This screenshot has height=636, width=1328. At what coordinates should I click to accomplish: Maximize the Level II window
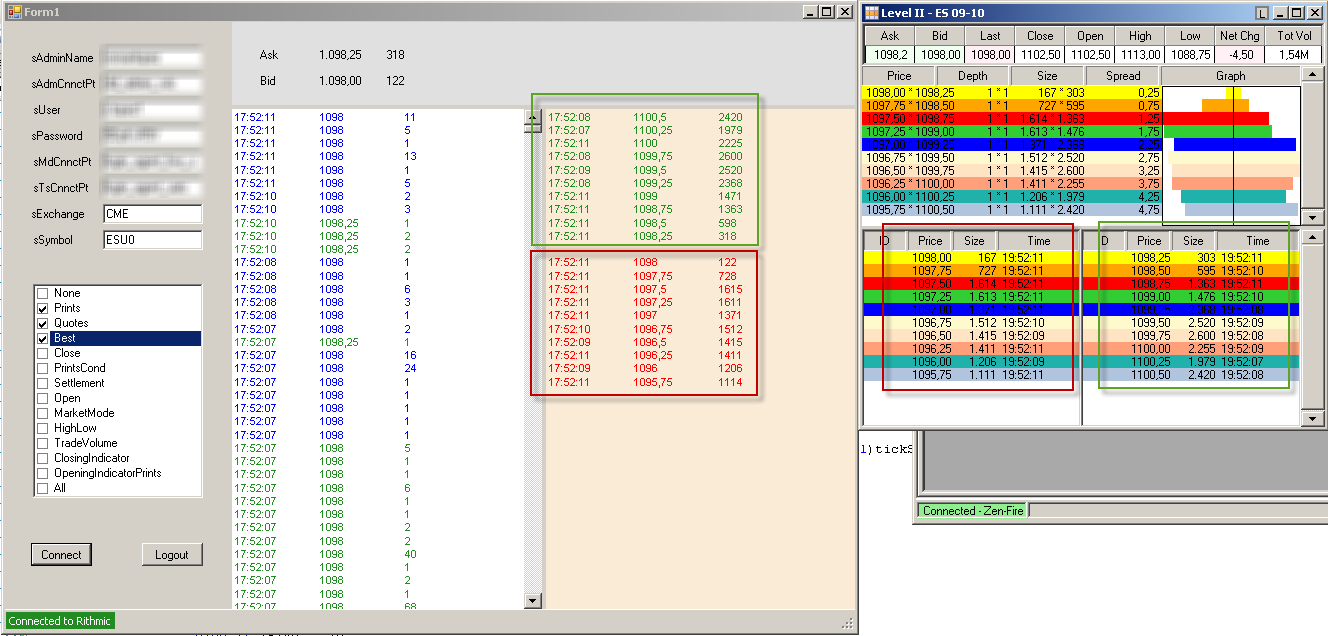[1296, 12]
